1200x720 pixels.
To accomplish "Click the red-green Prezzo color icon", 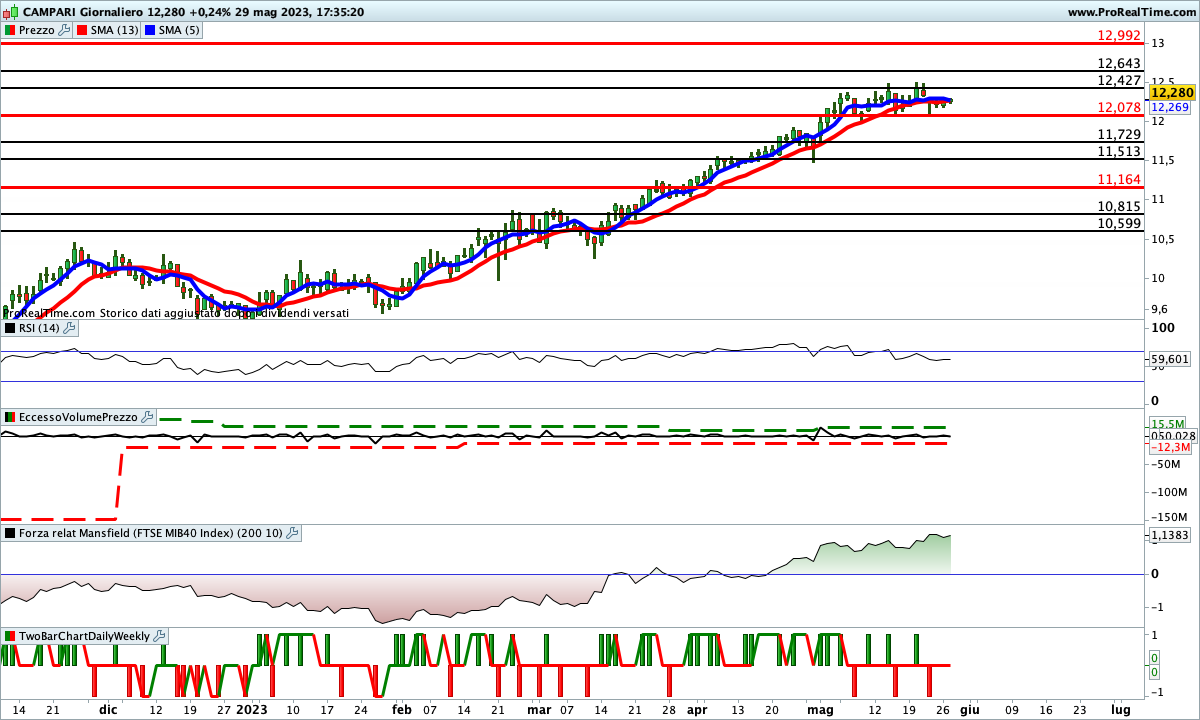I will tap(10, 30).
